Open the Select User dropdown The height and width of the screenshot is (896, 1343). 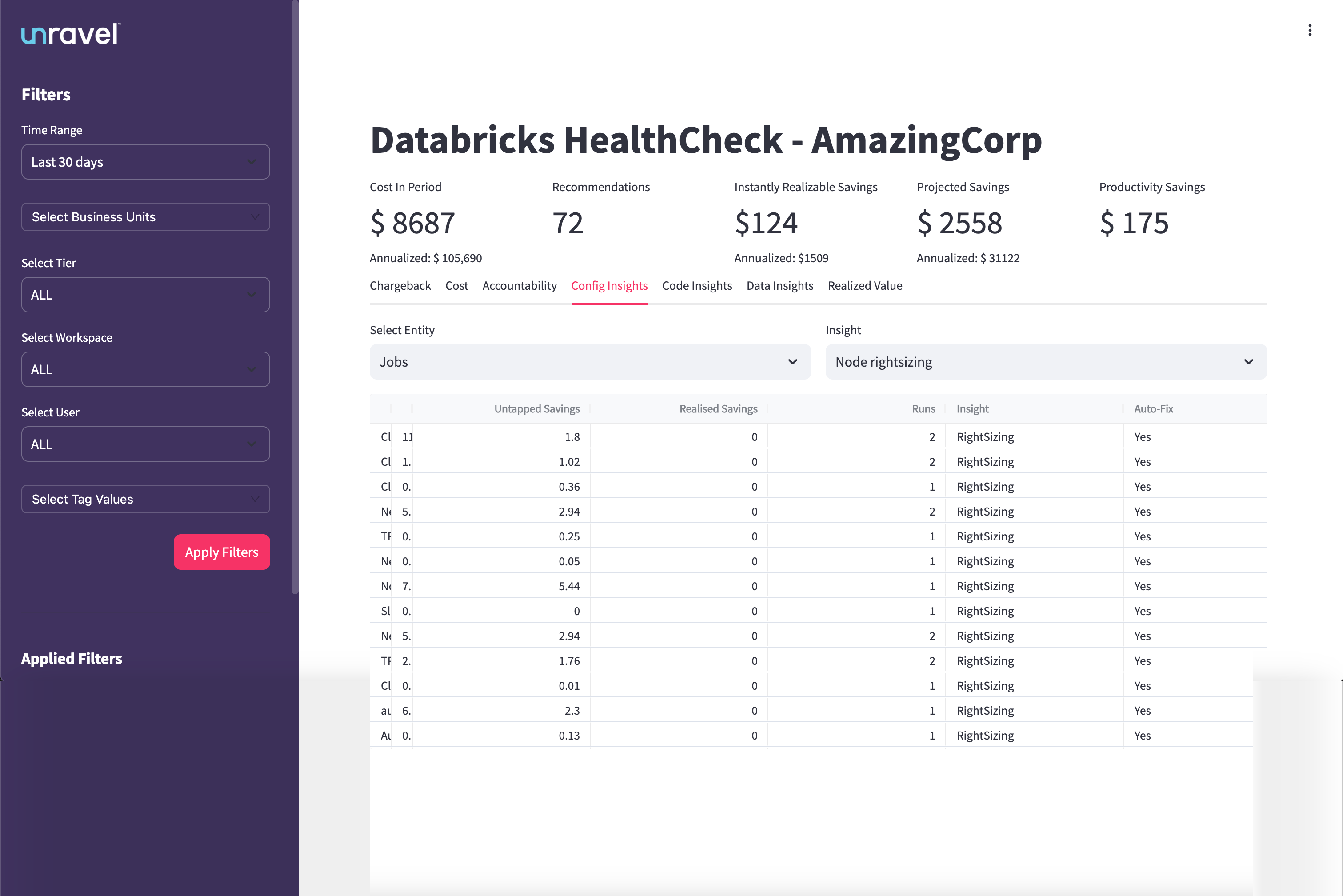tap(145, 444)
